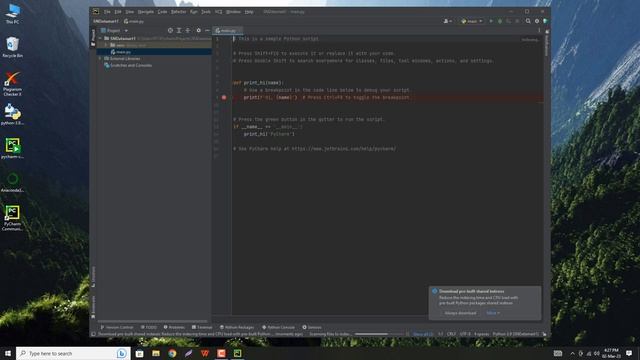Open the Python Packages tool window
Screen dimensions: 640x360
point(237,327)
